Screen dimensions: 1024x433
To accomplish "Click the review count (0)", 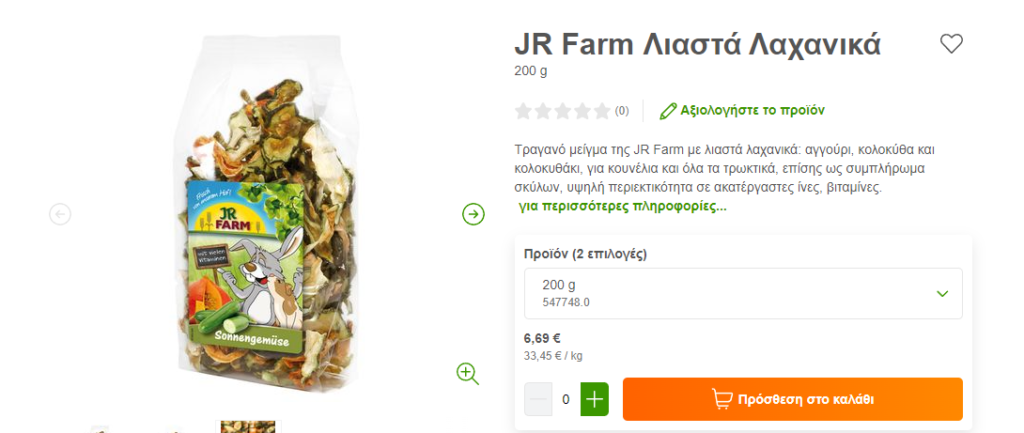I will pos(622,111).
